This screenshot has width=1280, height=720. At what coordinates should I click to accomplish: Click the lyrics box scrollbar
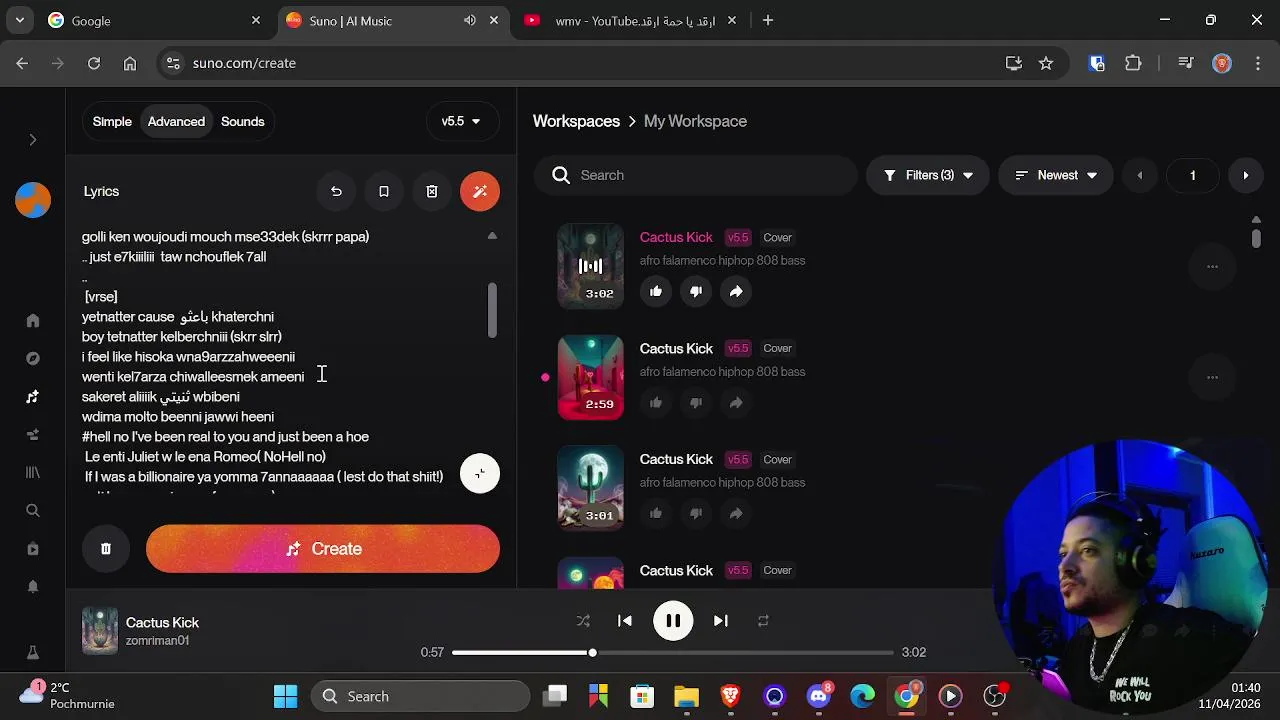[x=492, y=310]
